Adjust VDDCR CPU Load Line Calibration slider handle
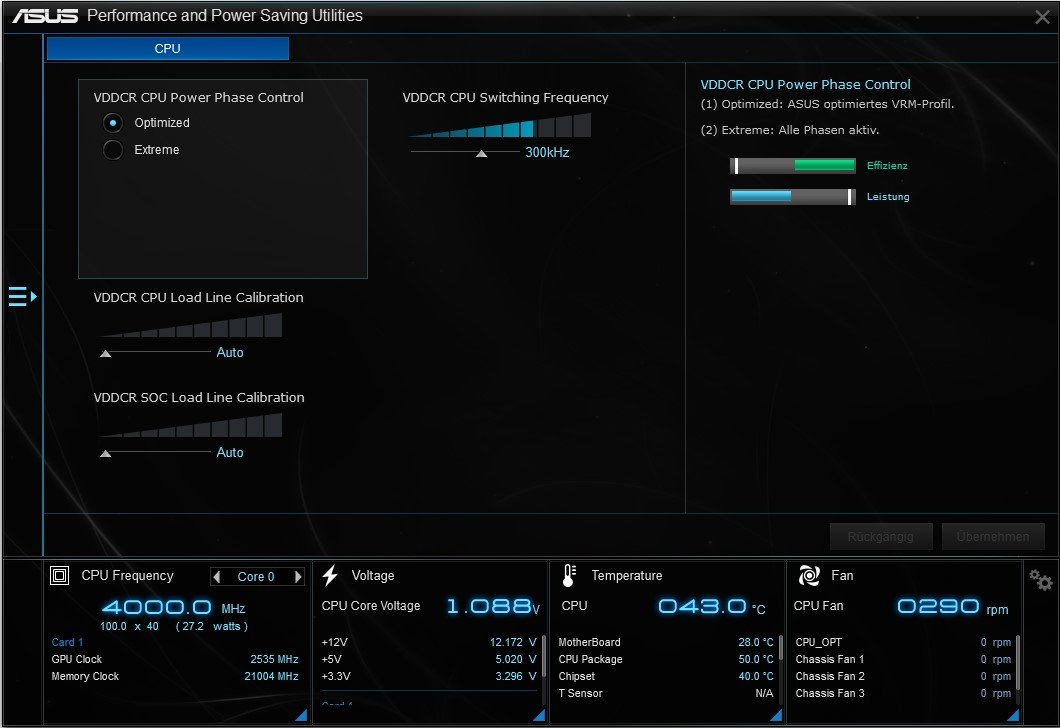Screen dimensions: 1060x728 click(x=105, y=354)
